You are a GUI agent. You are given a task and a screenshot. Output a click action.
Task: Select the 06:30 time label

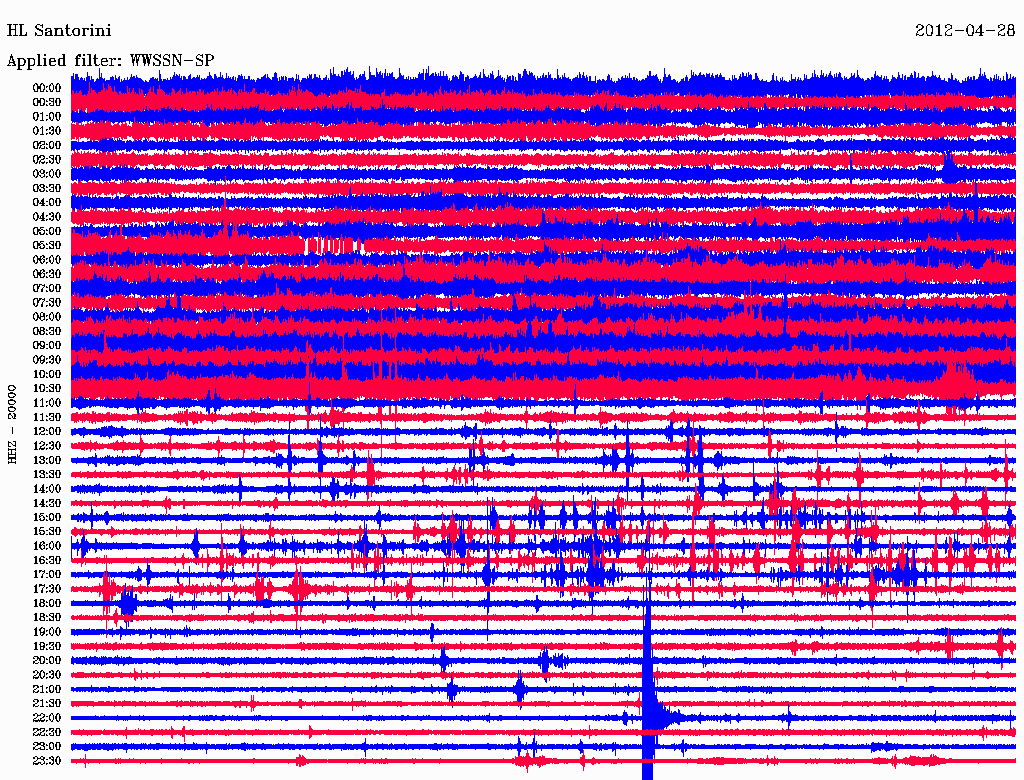pos(47,274)
